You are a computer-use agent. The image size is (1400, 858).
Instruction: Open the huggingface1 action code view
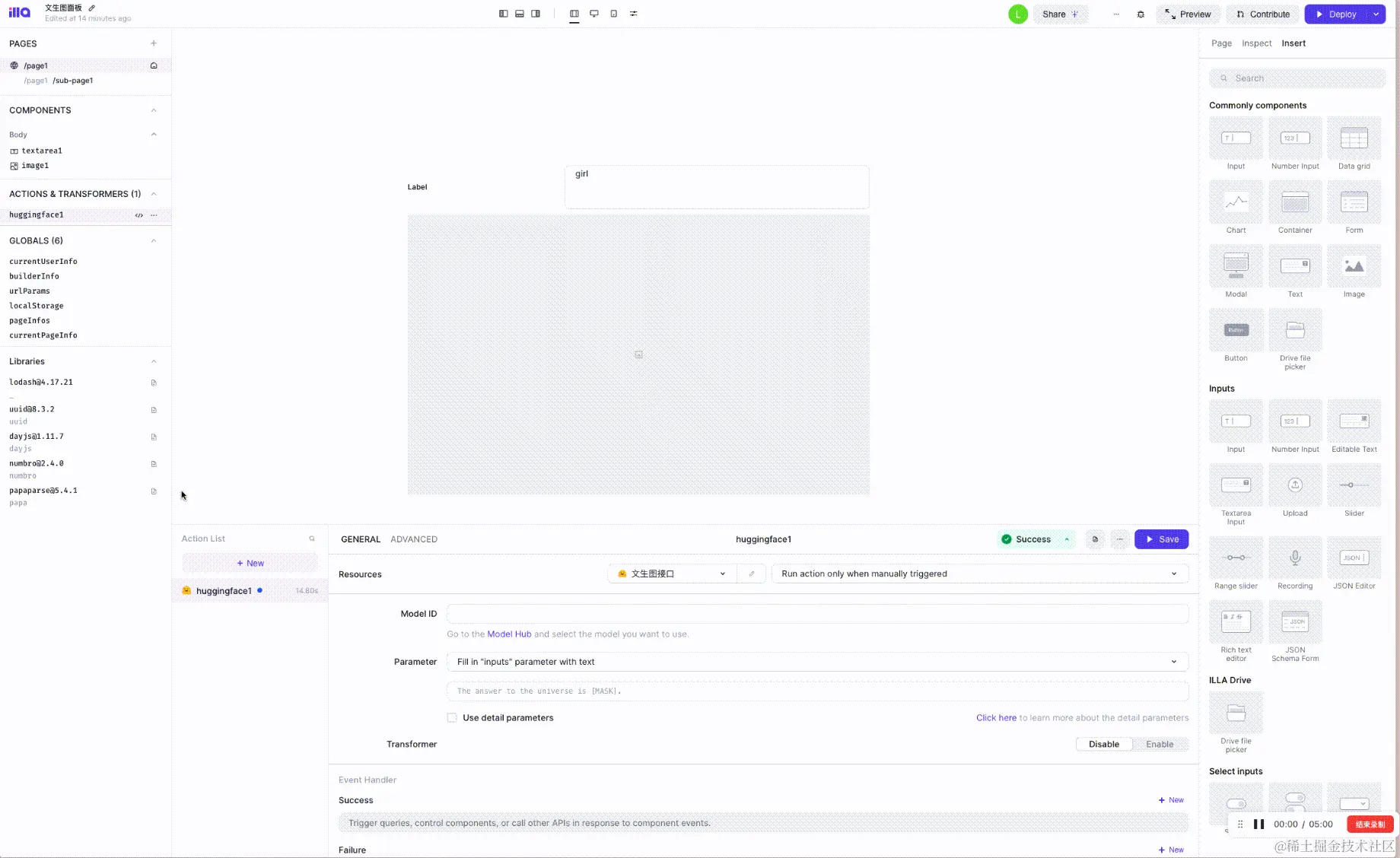[x=138, y=215]
